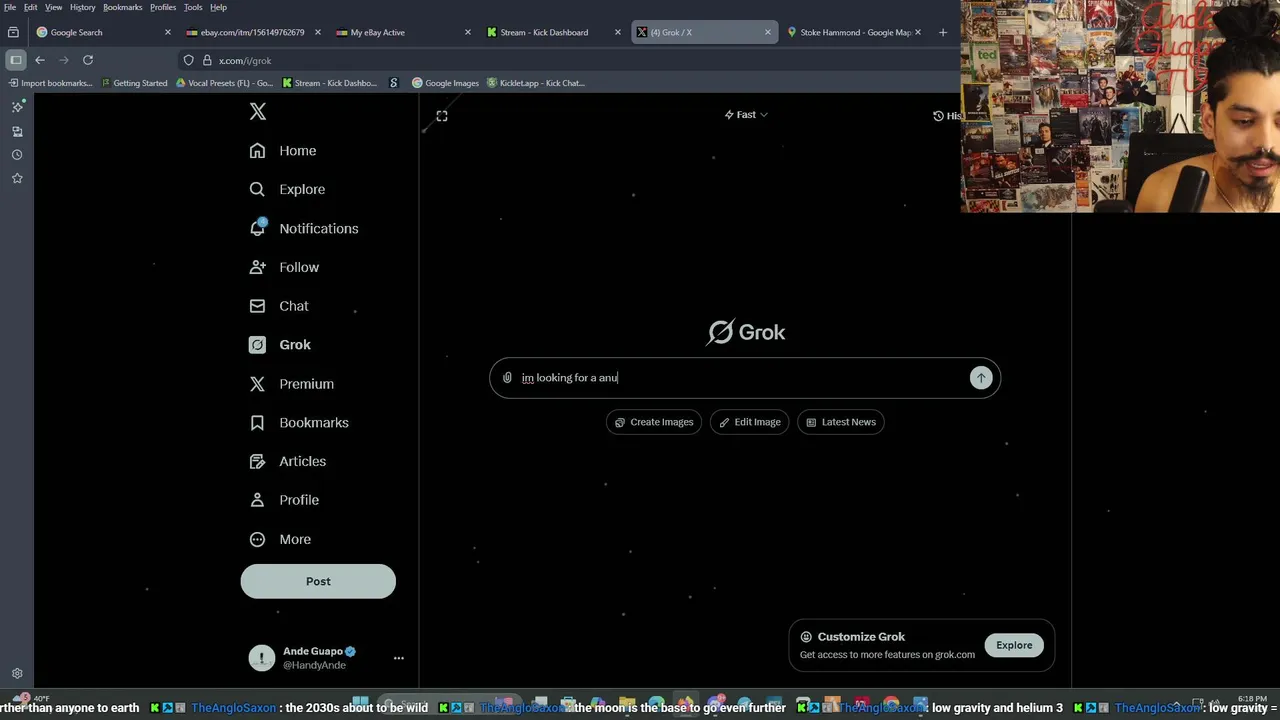Screen dimensions: 1280x720
Task: Open the History menu
Action: (x=83, y=7)
